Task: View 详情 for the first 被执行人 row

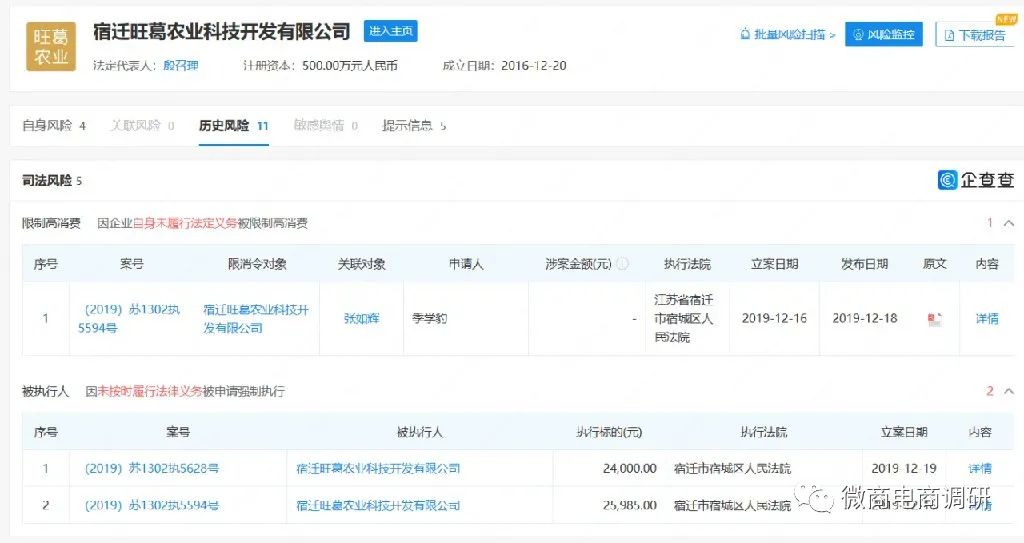Action: [x=980, y=468]
